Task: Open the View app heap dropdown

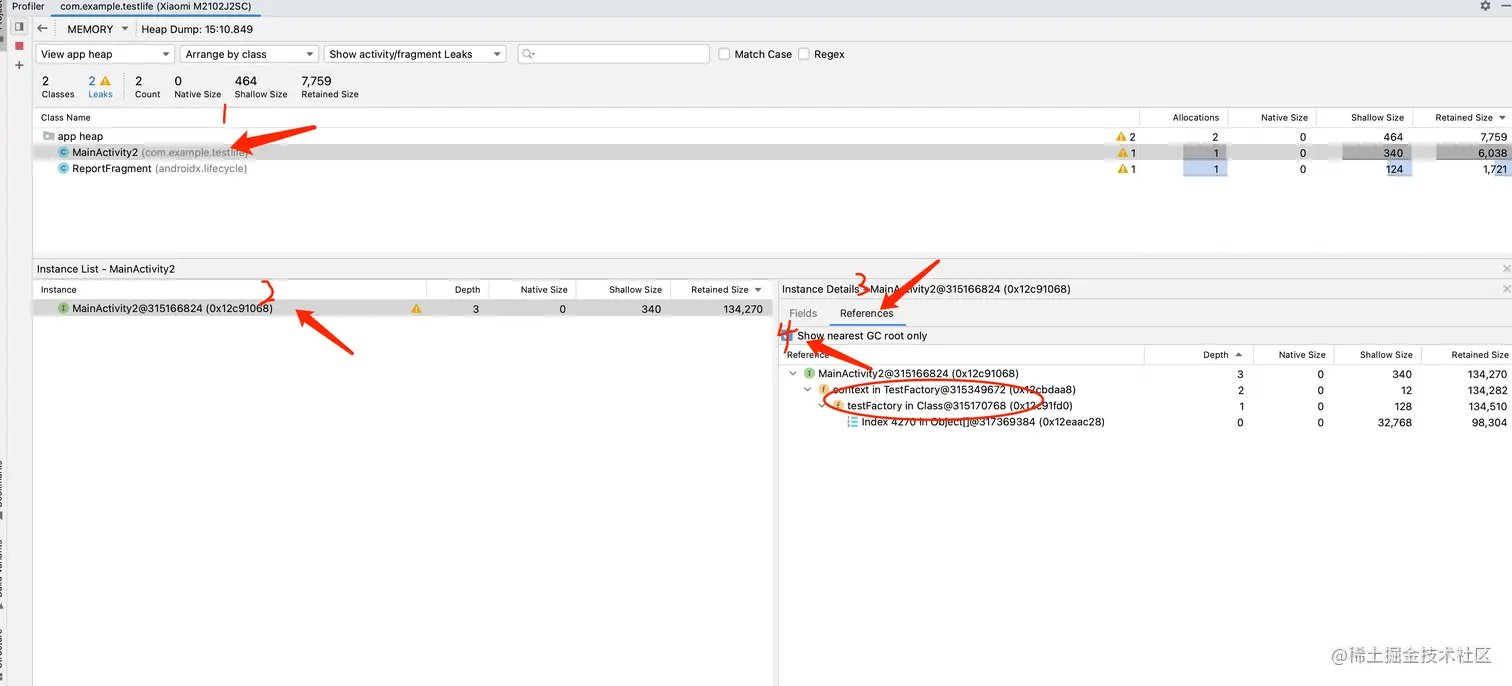Action: tap(106, 54)
